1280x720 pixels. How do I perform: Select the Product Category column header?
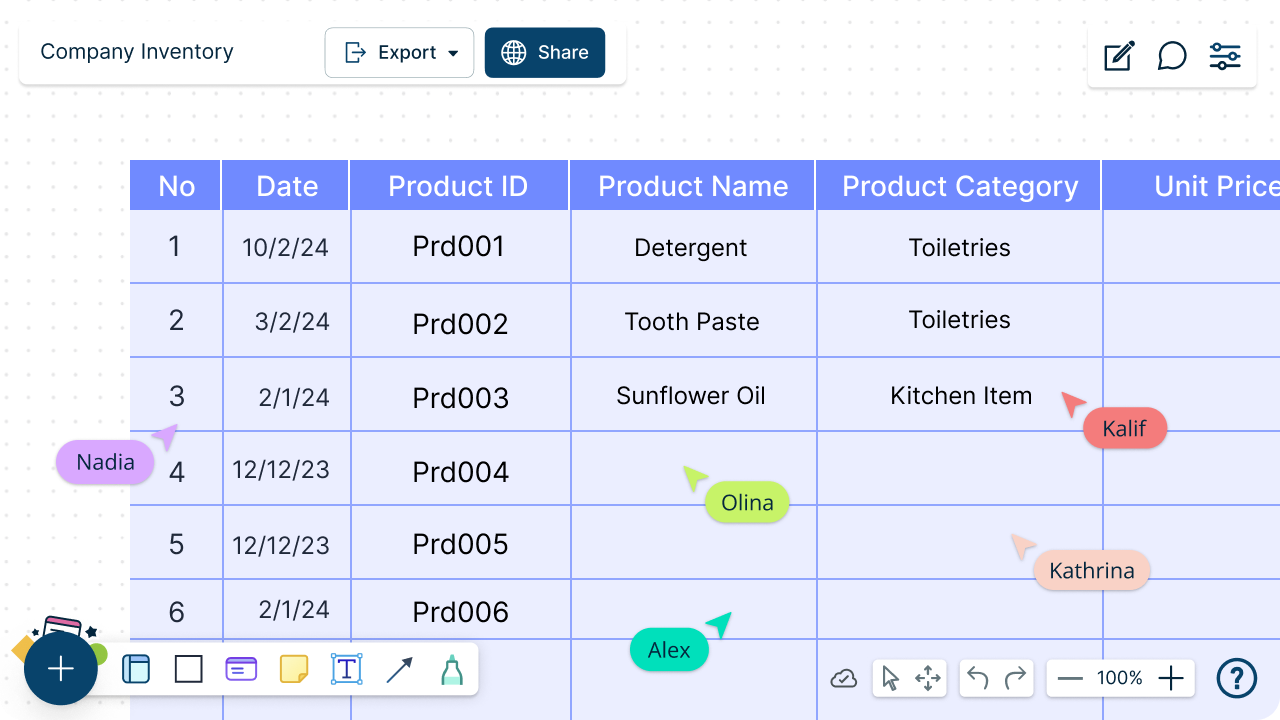click(960, 186)
